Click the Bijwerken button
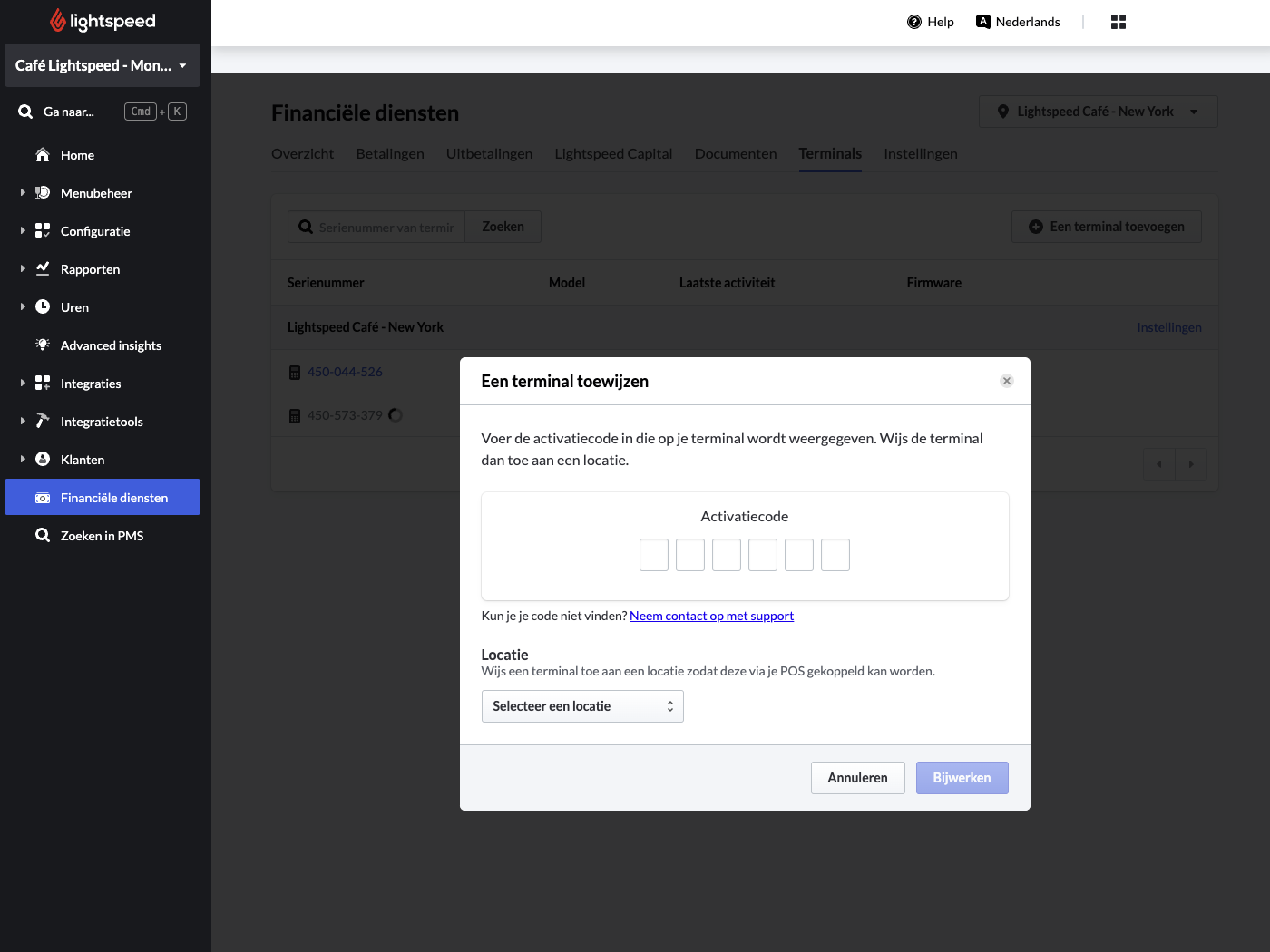The height and width of the screenshot is (952, 1270). [962, 778]
